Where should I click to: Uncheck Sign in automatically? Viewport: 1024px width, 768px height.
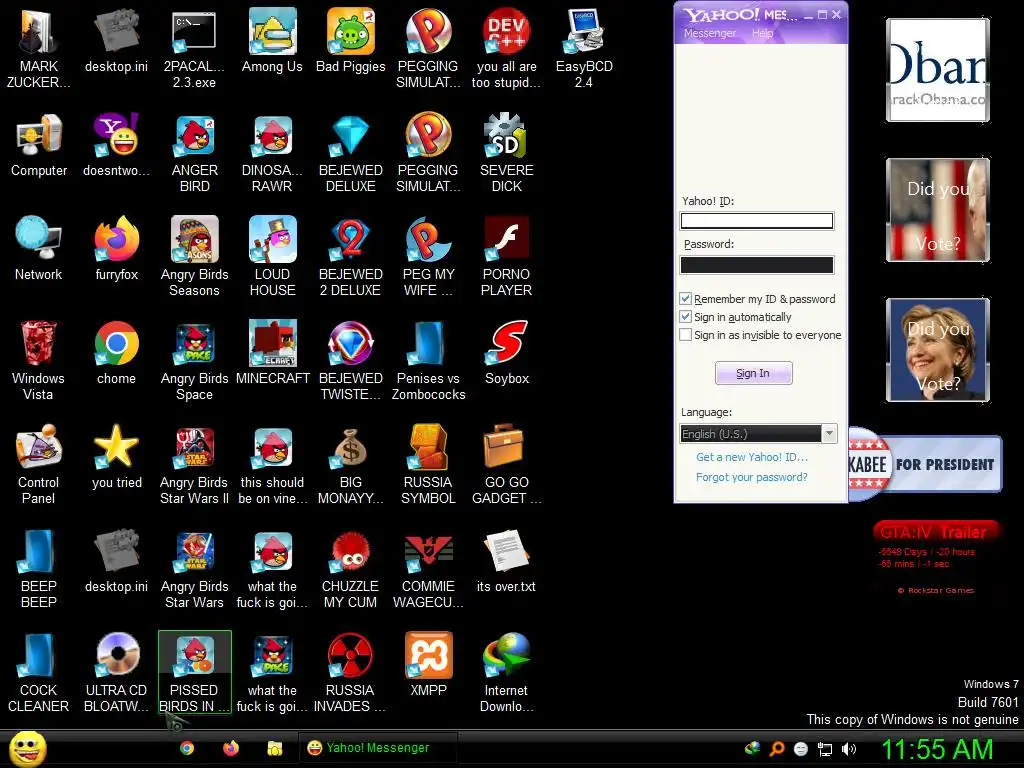pos(685,317)
